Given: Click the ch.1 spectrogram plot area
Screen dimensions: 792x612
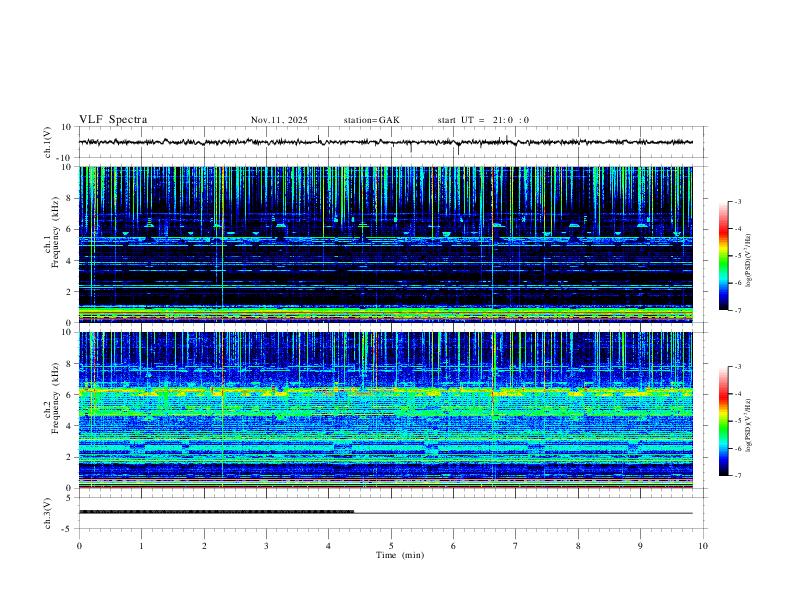Looking at the screenshot, I should pos(385,244).
